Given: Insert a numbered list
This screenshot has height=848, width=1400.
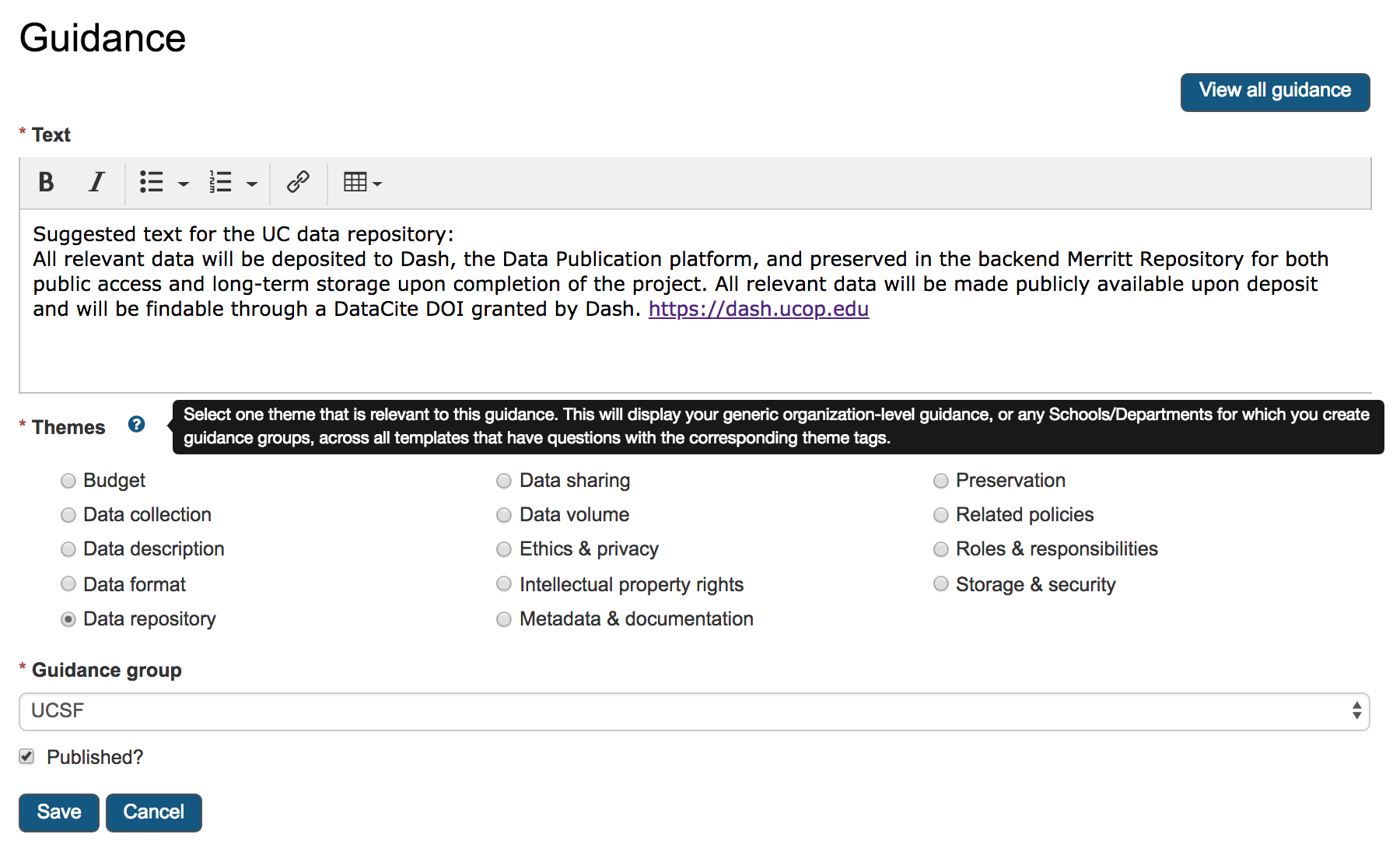Looking at the screenshot, I should (x=220, y=183).
